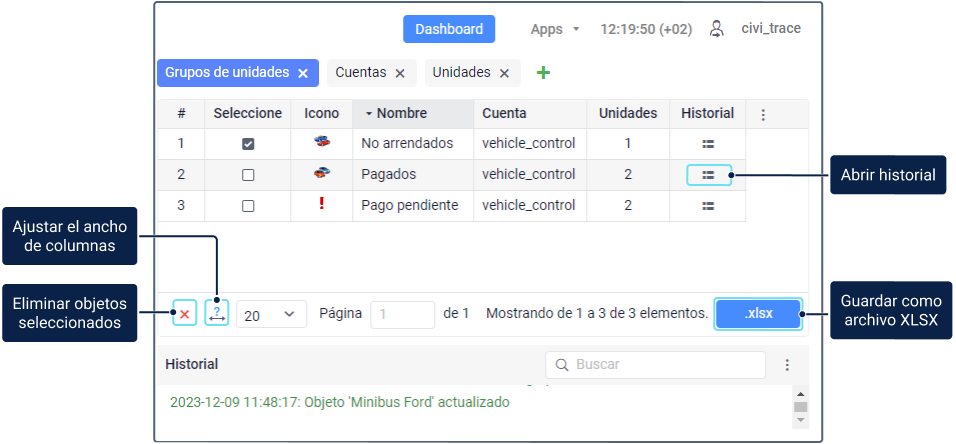956x444 pixels.
Task: Open table column options kebab menu
Action: [763, 115]
